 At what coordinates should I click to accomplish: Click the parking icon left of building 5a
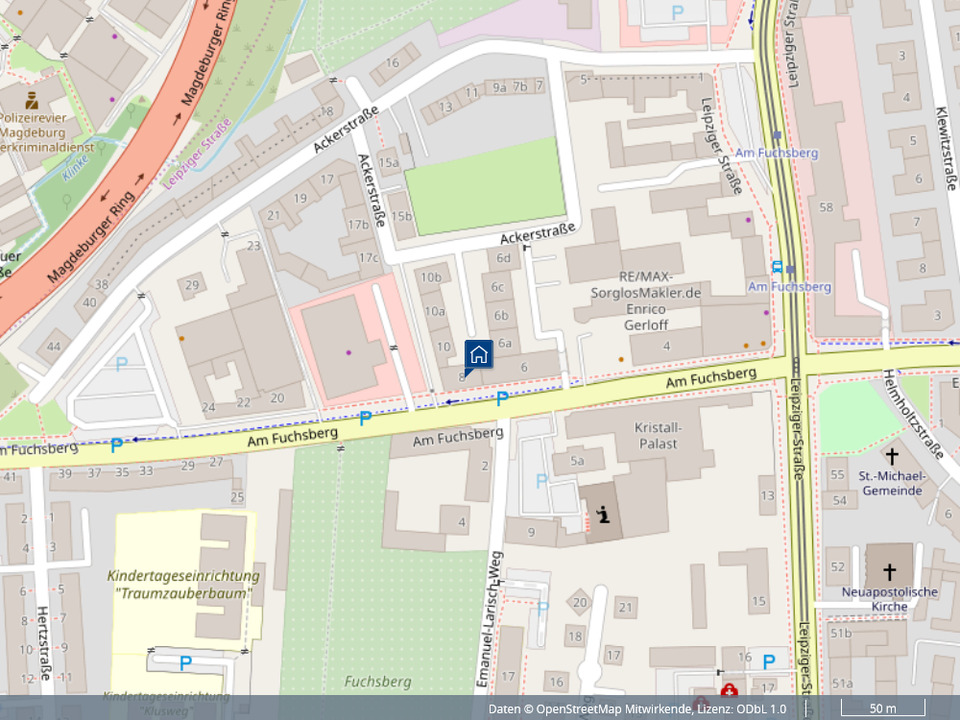541,481
